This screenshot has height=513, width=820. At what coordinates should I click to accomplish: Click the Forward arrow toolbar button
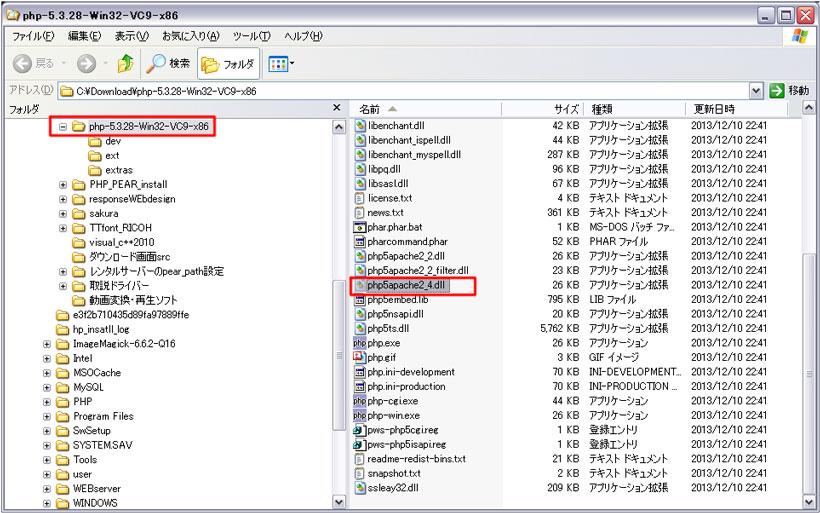pyautogui.click(x=87, y=64)
